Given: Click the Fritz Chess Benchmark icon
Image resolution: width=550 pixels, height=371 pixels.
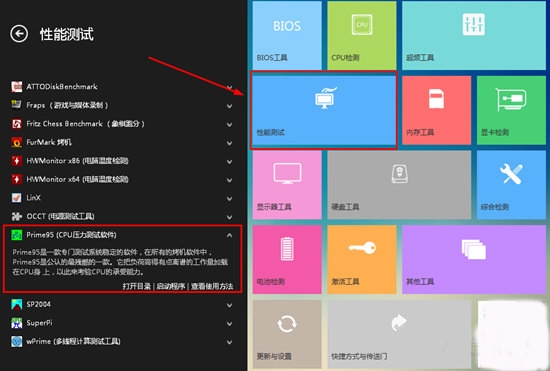Looking at the screenshot, I should coord(16,123).
